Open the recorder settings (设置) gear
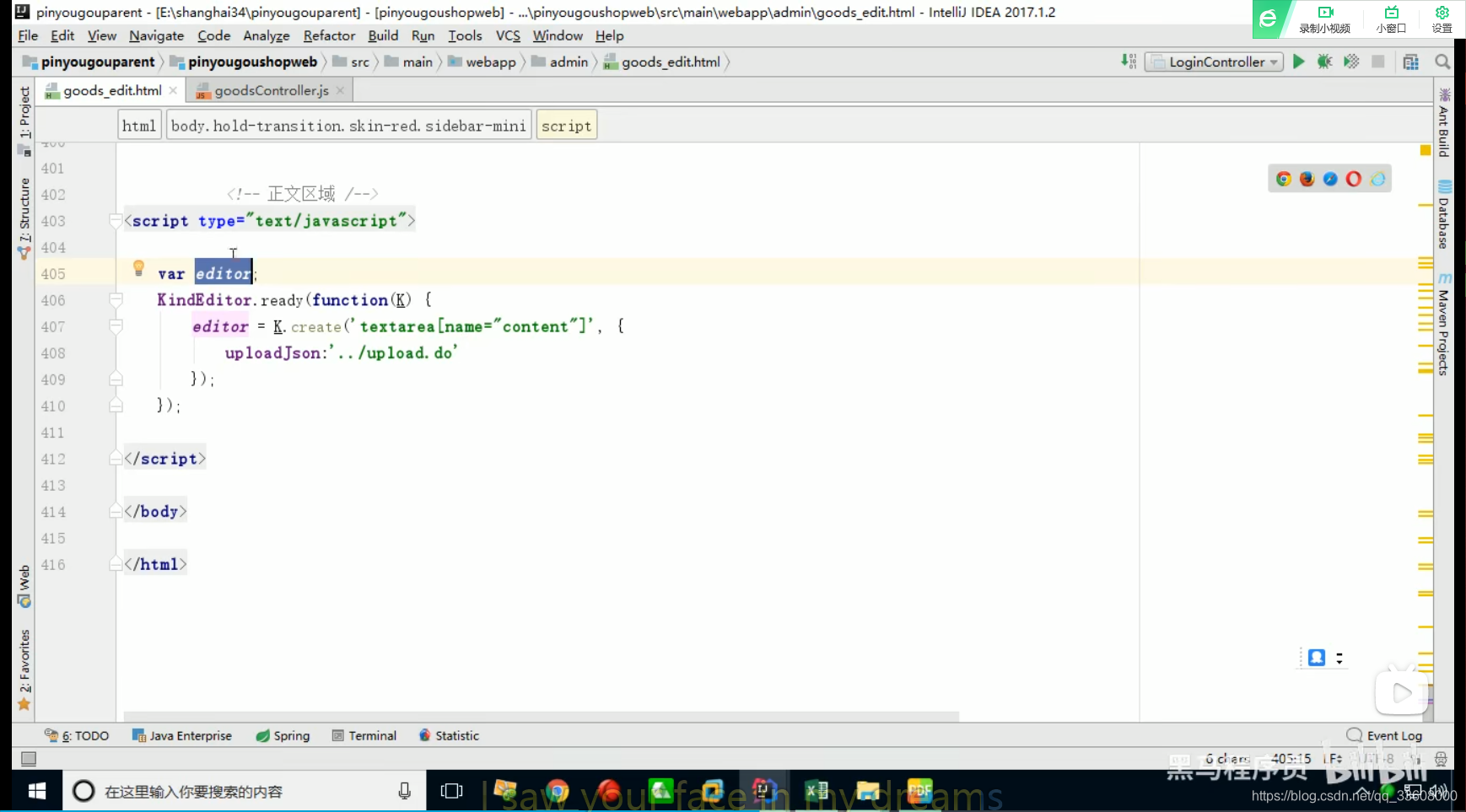This screenshot has height=812, width=1466. tap(1442, 19)
